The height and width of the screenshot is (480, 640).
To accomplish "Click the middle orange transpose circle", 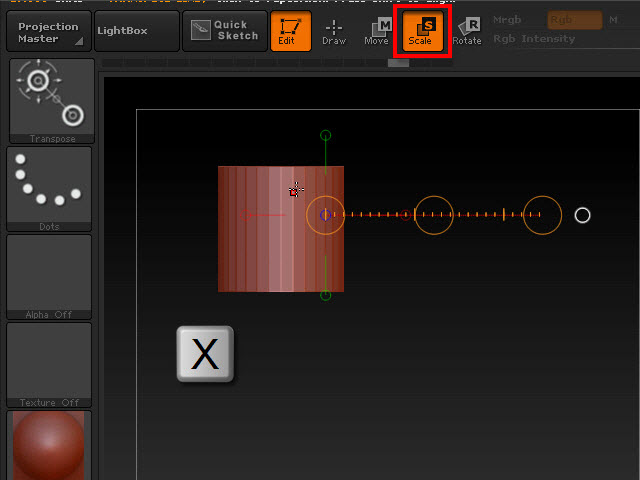I will click(434, 215).
